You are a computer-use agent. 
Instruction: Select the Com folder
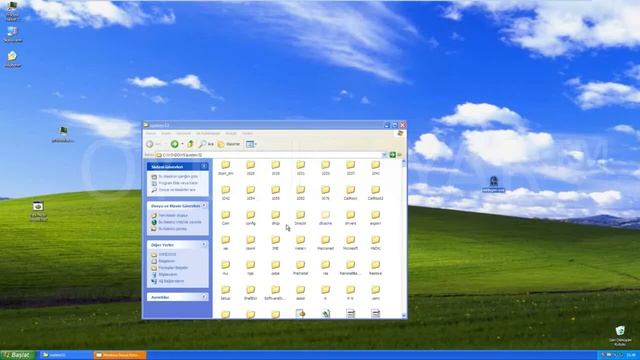click(225, 218)
